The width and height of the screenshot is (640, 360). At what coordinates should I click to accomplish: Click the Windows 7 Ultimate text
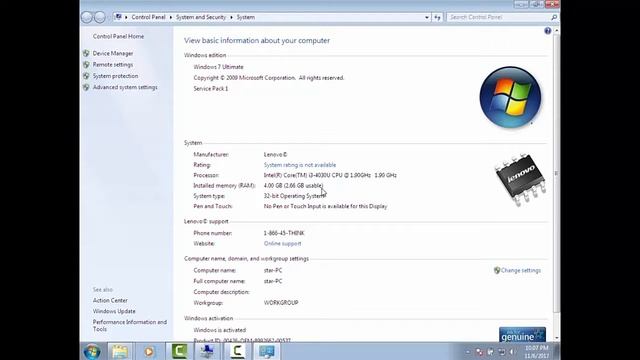218,67
